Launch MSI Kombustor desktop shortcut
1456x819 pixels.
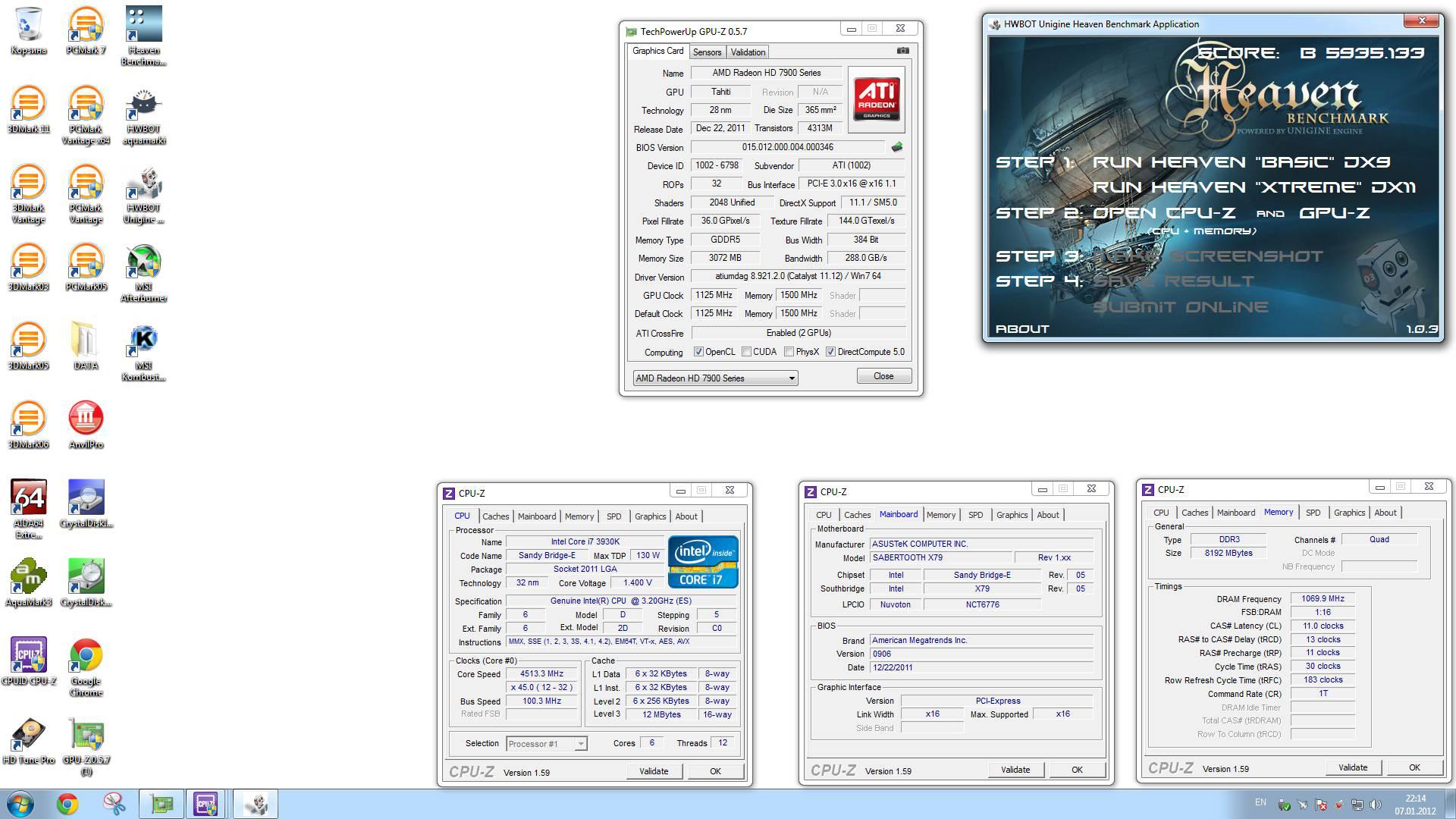[143, 351]
